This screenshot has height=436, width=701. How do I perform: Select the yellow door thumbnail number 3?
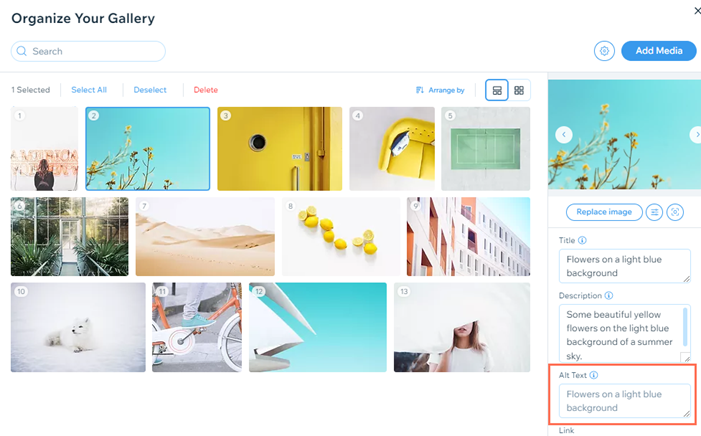[279, 149]
